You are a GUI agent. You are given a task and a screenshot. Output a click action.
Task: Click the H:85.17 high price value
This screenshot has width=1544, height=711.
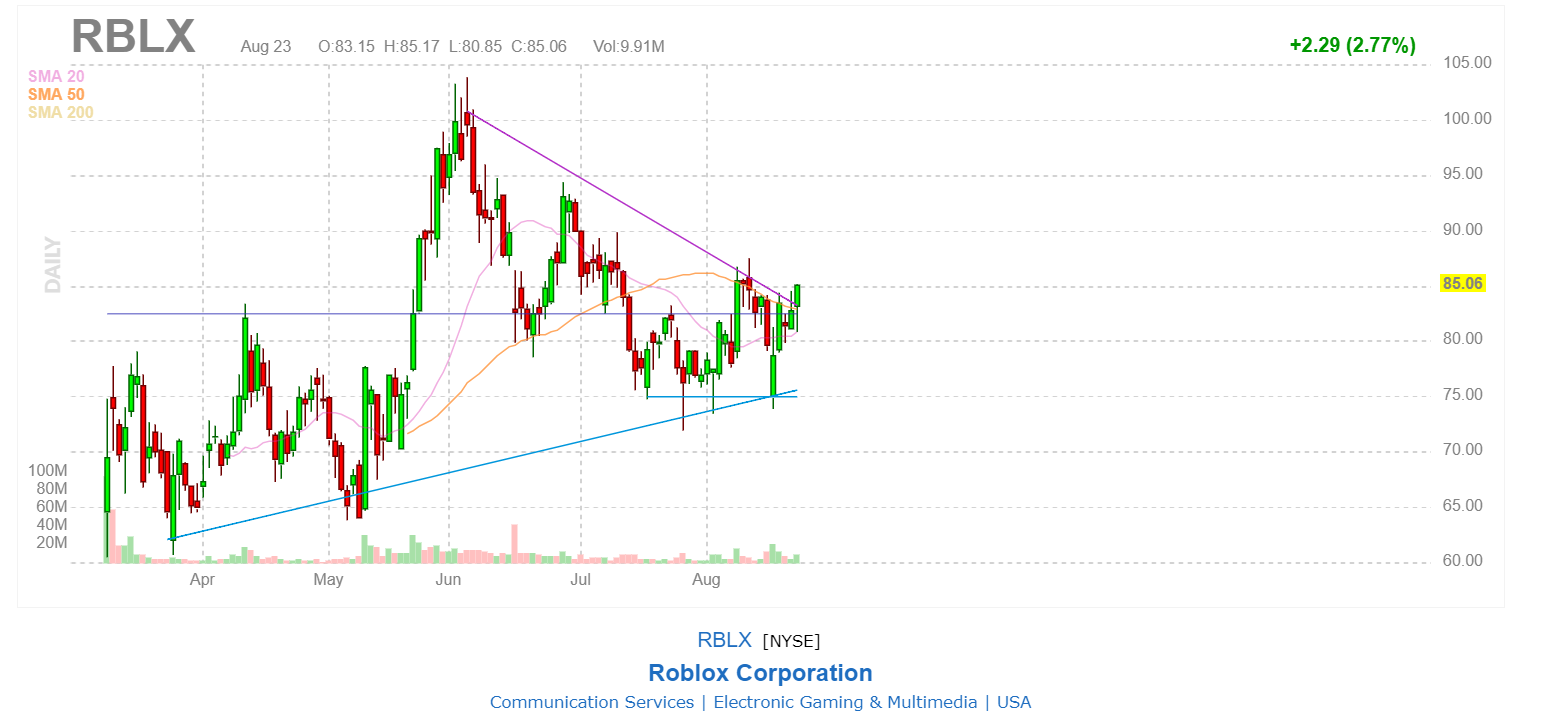(412, 46)
